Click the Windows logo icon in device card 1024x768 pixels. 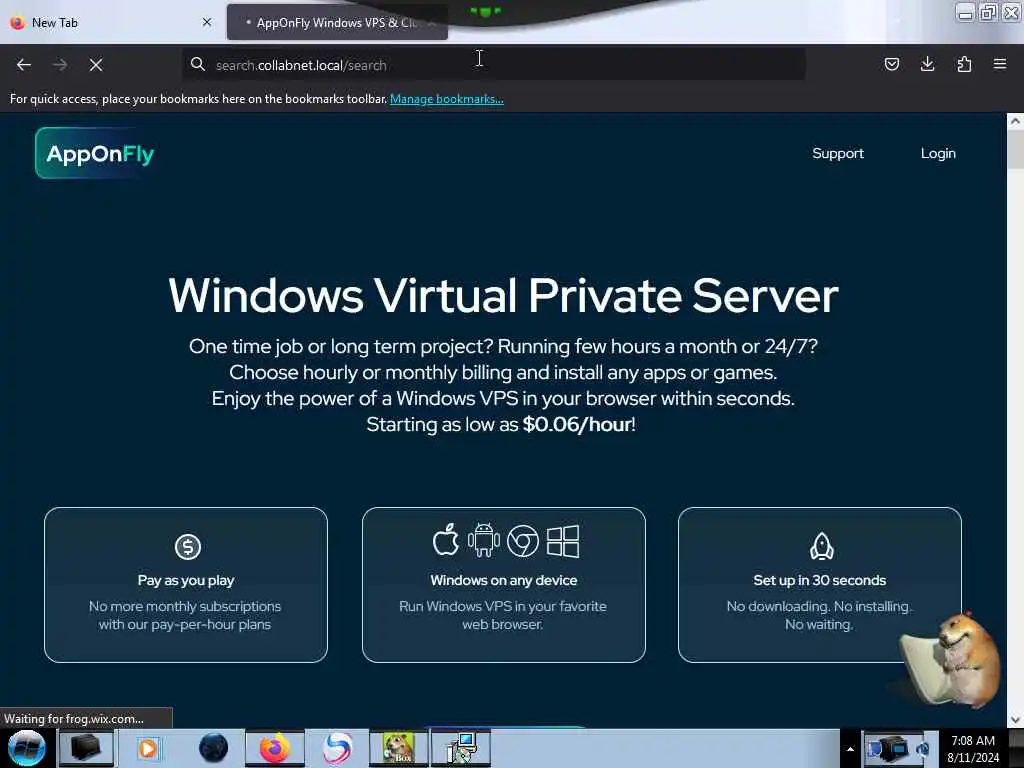click(563, 541)
